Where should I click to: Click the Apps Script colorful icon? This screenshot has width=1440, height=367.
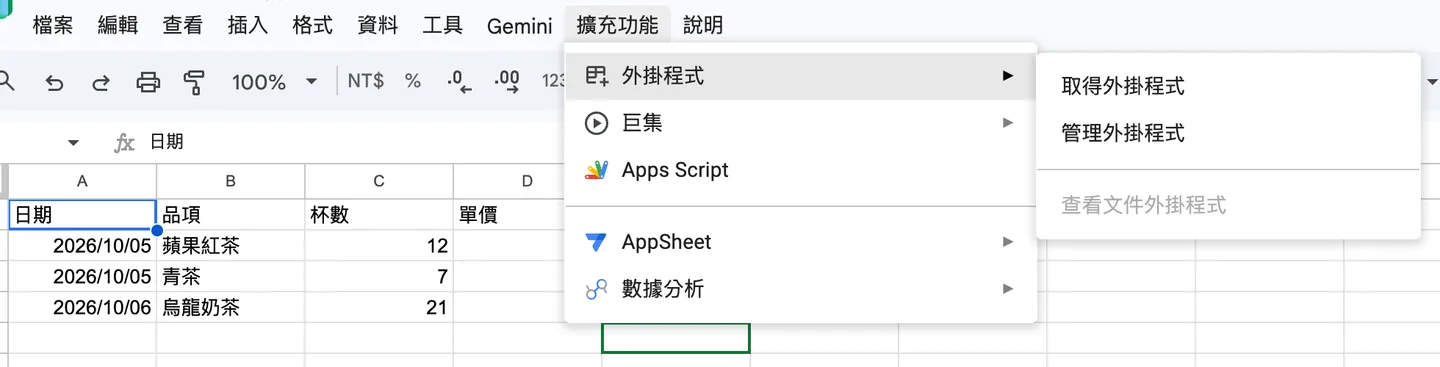(596, 170)
